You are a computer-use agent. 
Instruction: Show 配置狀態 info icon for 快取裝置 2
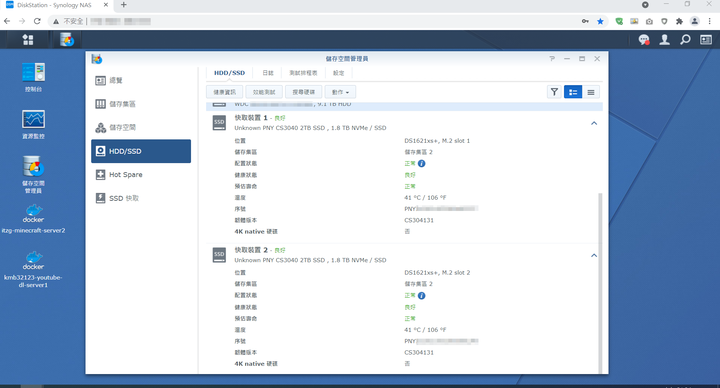(x=422, y=296)
